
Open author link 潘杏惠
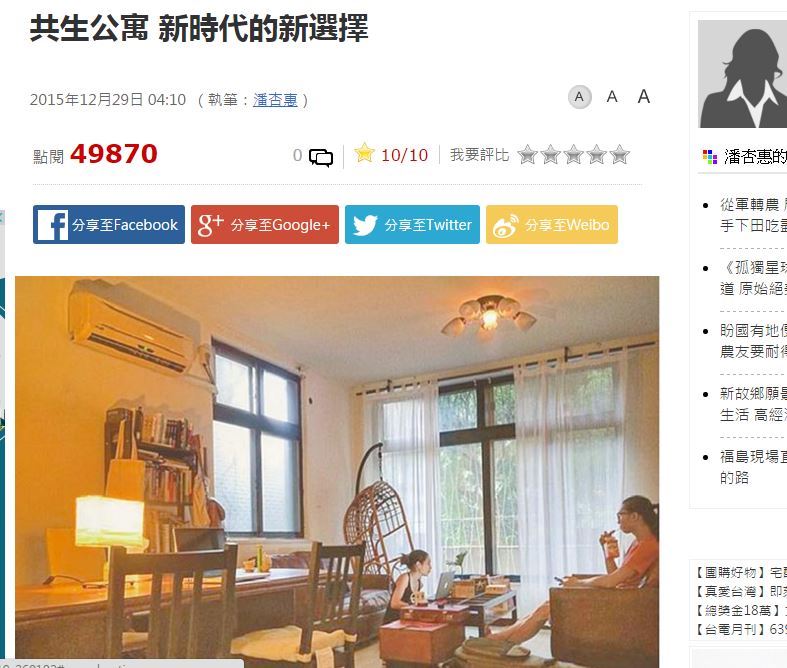275,100
